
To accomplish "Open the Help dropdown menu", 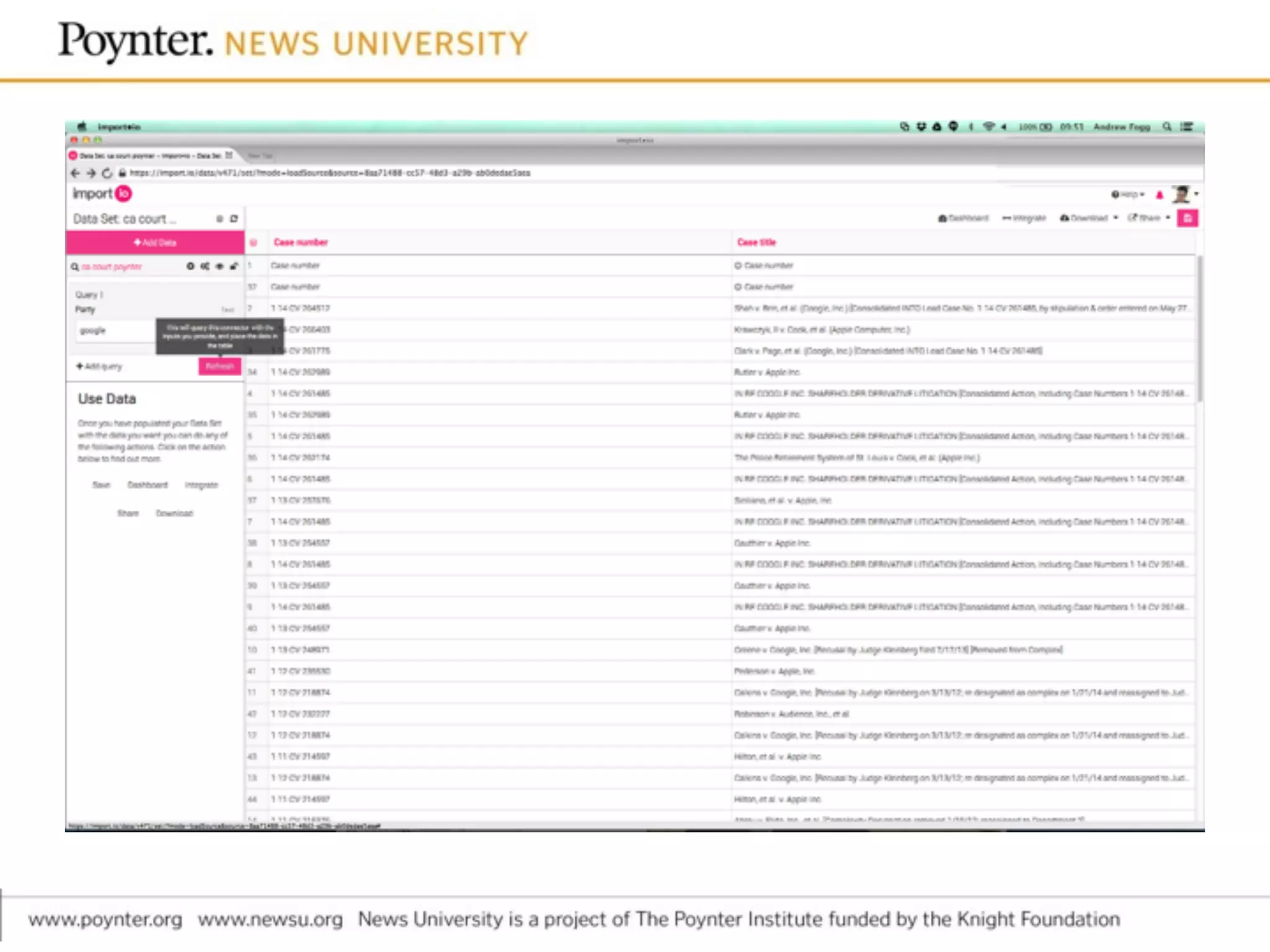I will tap(1128, 195).
